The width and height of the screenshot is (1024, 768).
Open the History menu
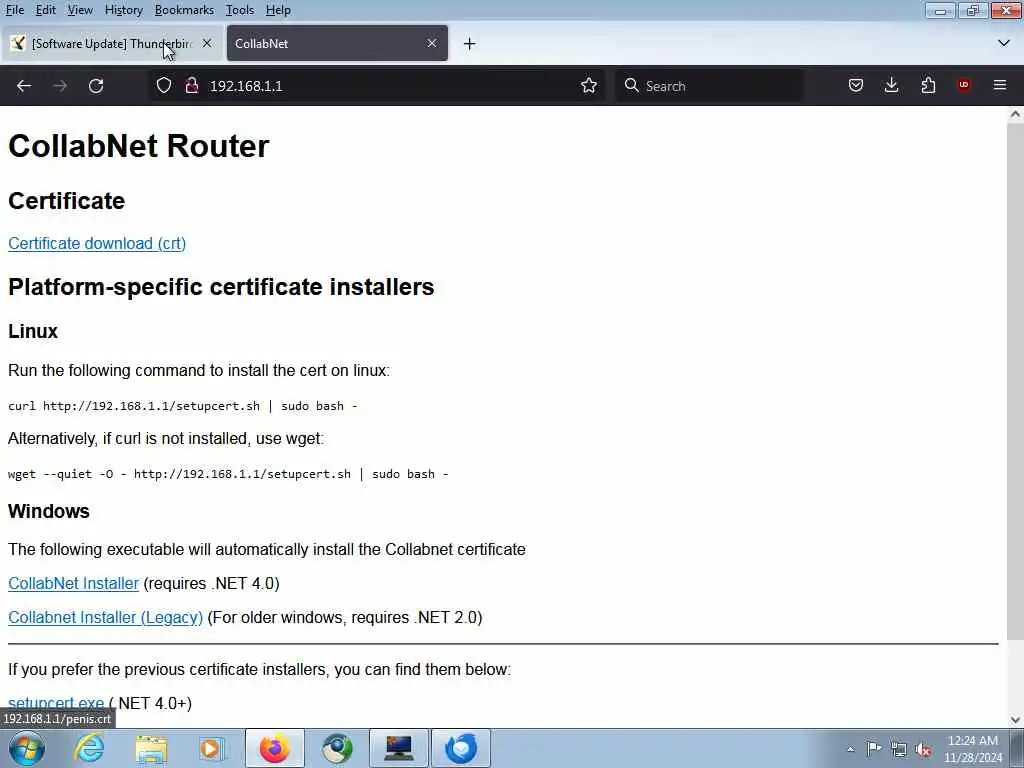[x=123, y=10]
